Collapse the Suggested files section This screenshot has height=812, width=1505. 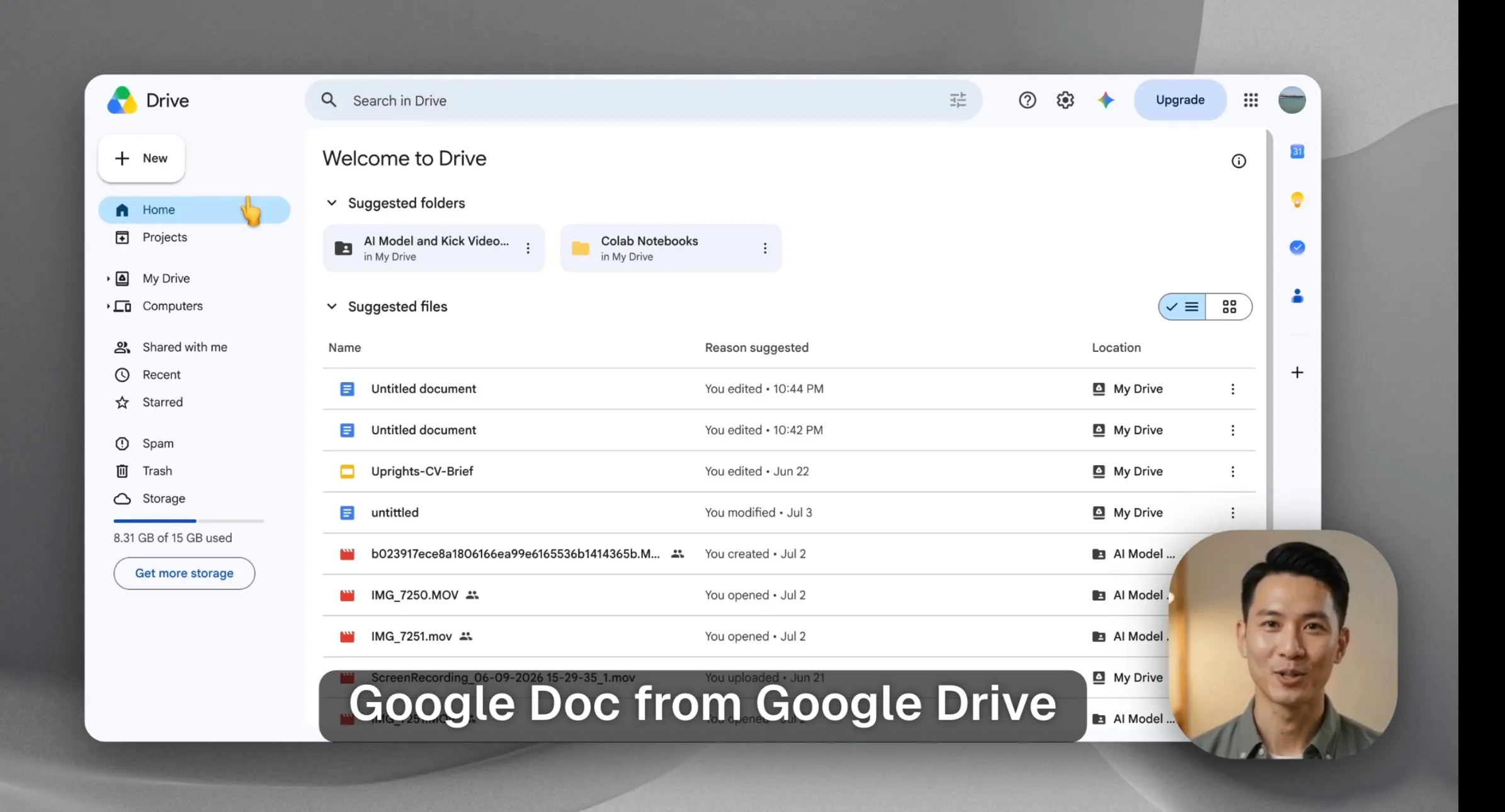tap(331, 307)
